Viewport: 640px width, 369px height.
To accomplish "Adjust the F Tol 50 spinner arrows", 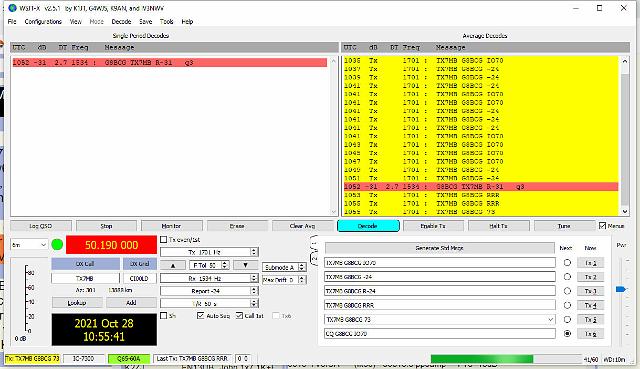I will coord(224,265).
